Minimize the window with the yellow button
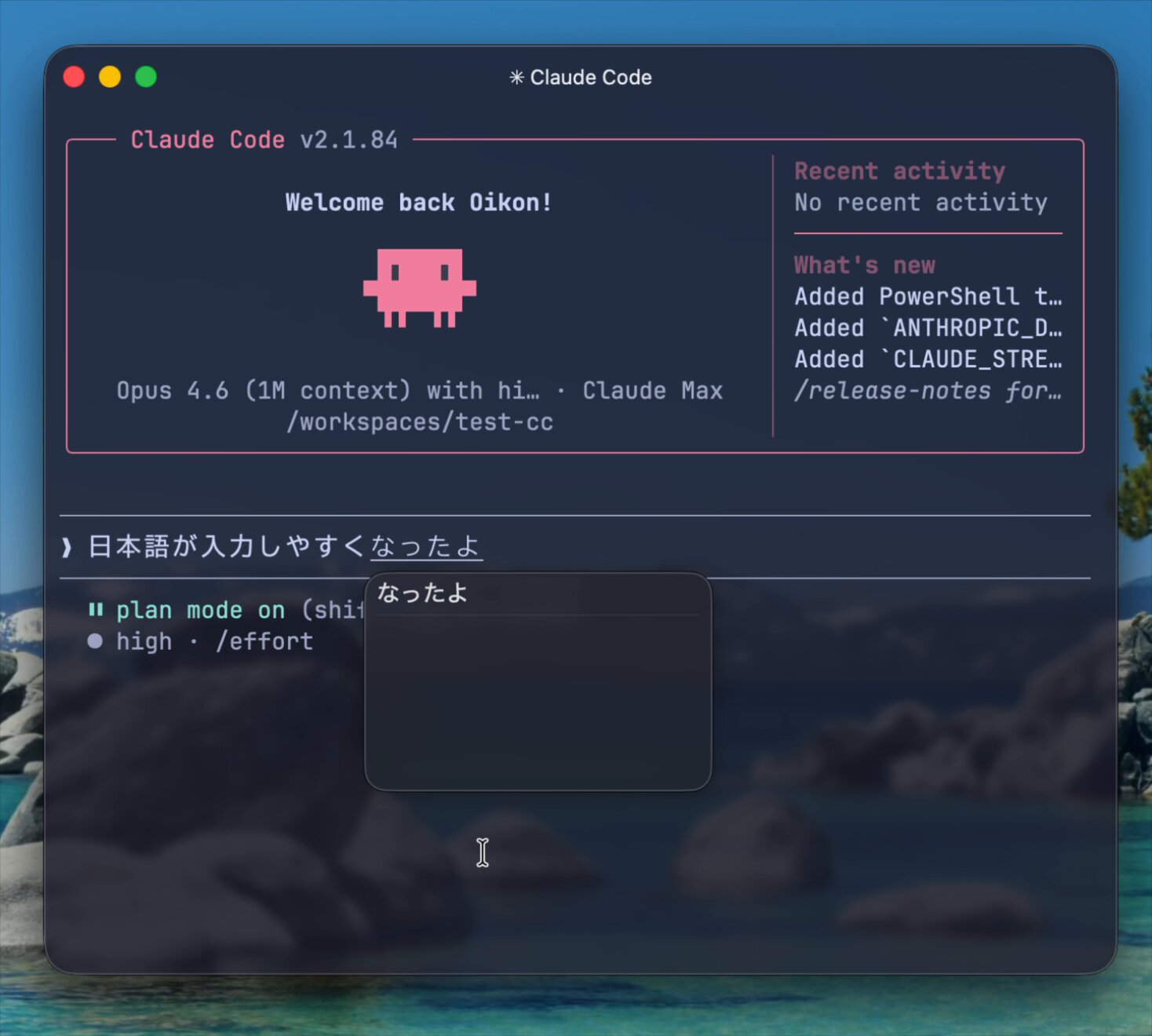Image resolution: width=1152 pixels, height=1036 pixels. [x=110, y=77]
